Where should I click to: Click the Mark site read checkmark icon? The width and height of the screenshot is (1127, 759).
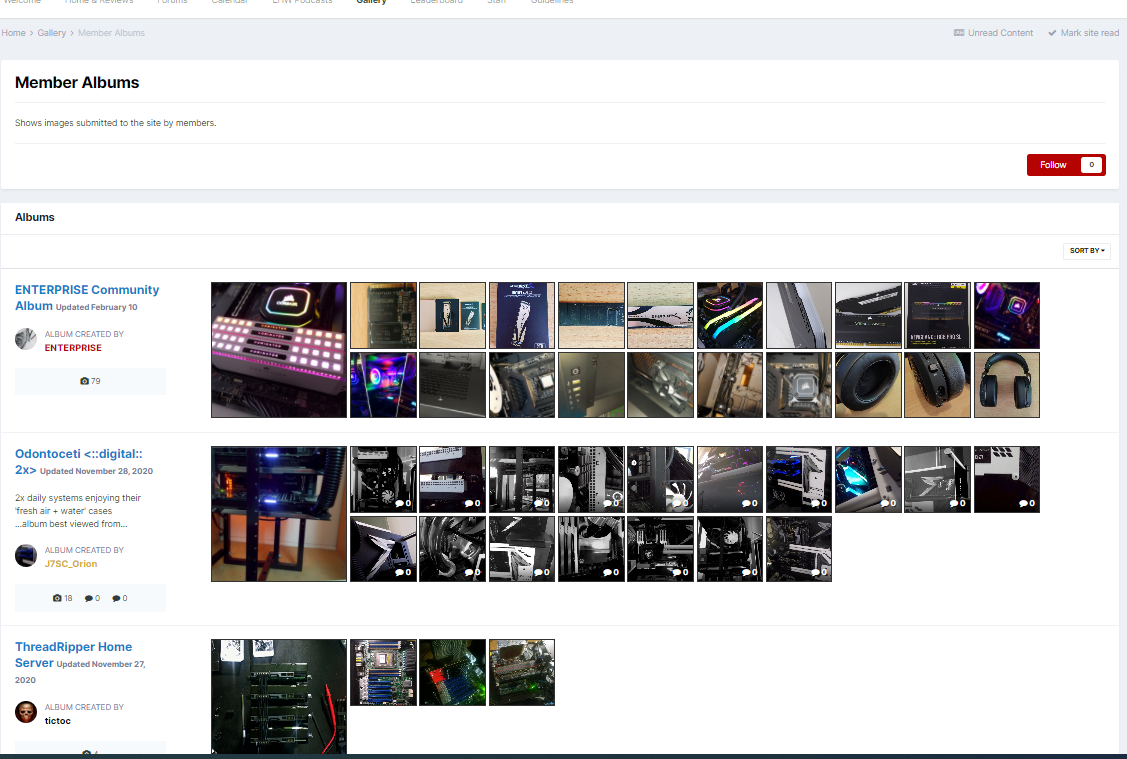pyautogui.click(x=1052, y=33)
